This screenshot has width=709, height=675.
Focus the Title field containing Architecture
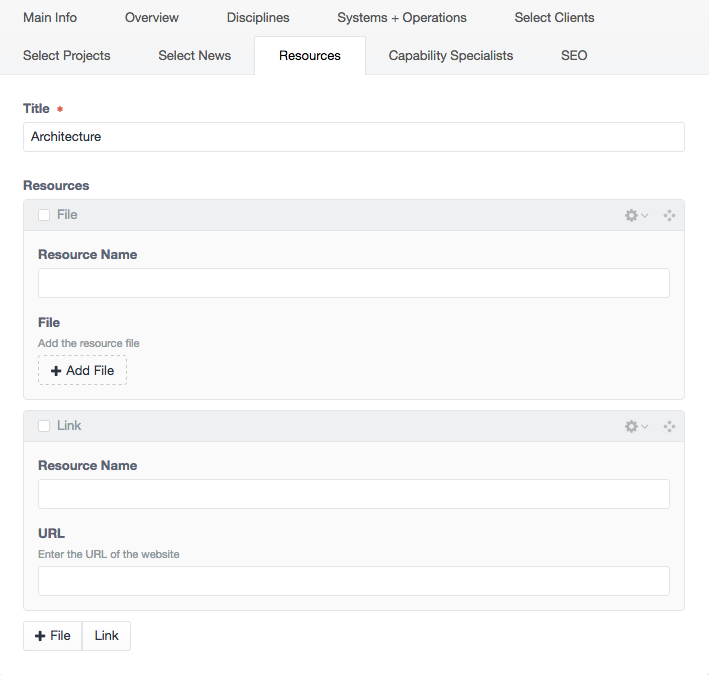(x=354, y=137)
